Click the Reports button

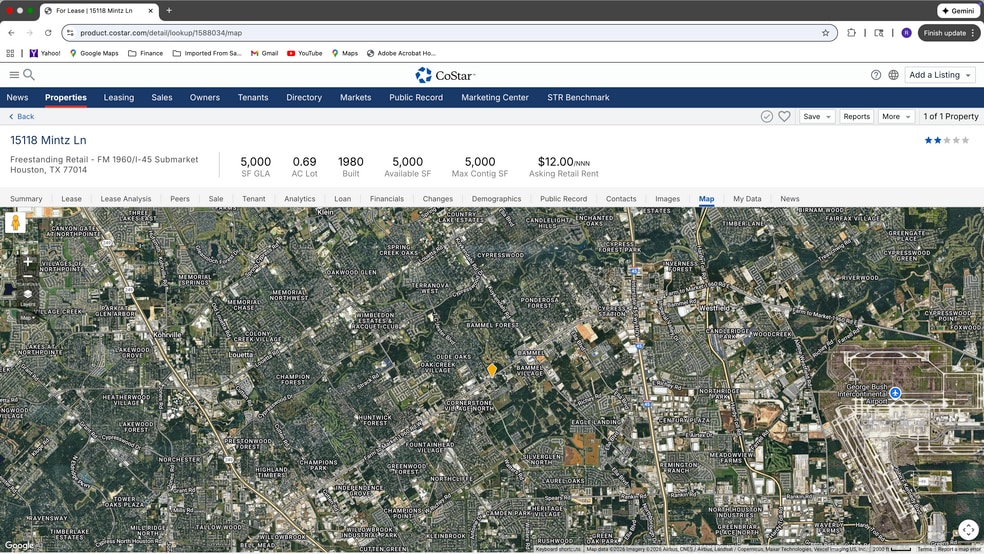(x=856, y=117)
